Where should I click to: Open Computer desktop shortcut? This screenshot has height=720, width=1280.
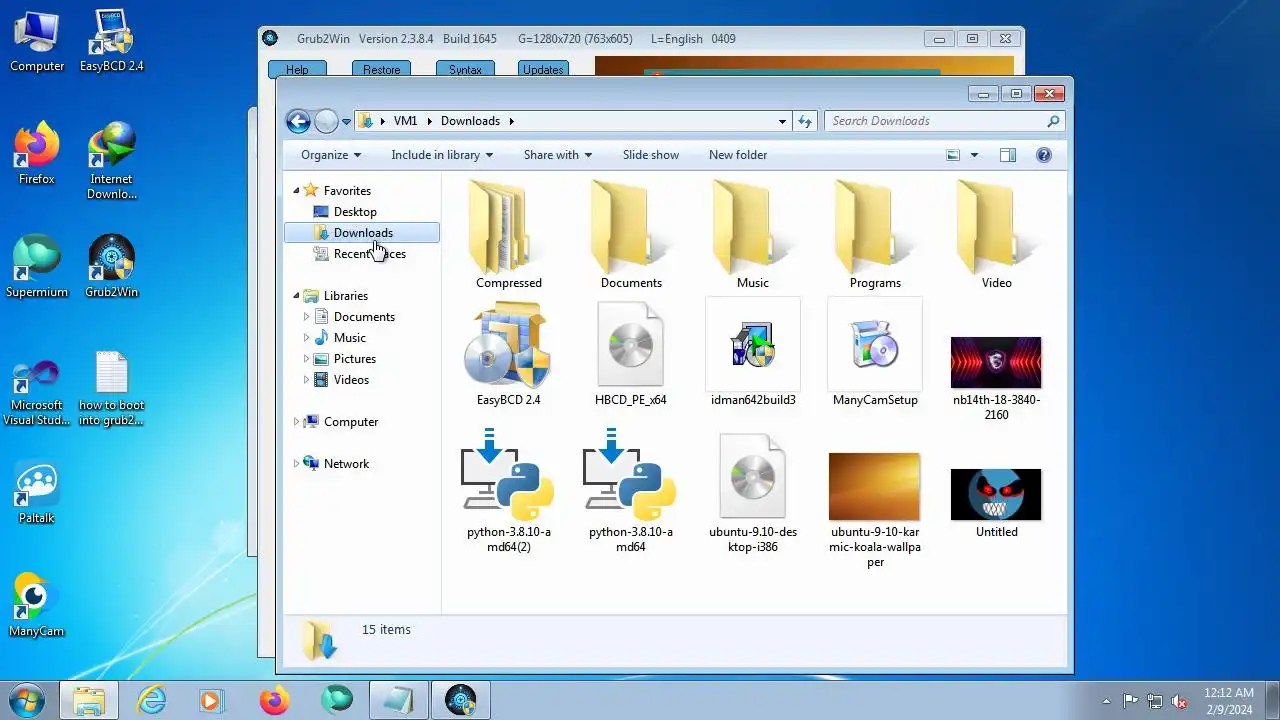(x=37, y=40)
